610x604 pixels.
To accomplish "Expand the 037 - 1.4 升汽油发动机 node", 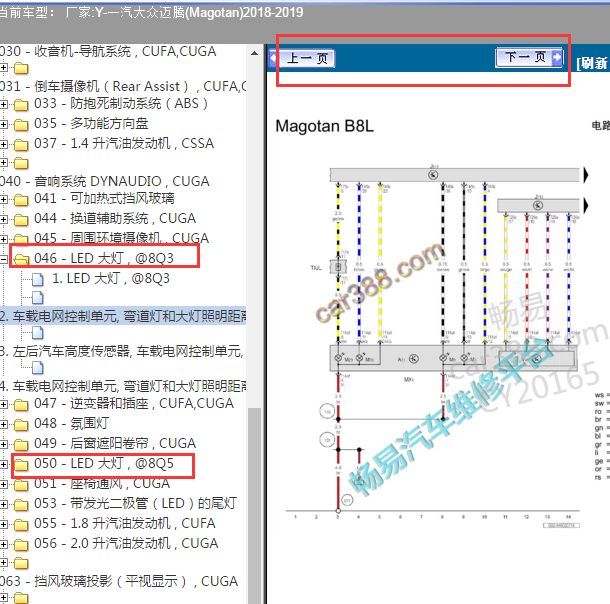I will (x=5, y=145).
